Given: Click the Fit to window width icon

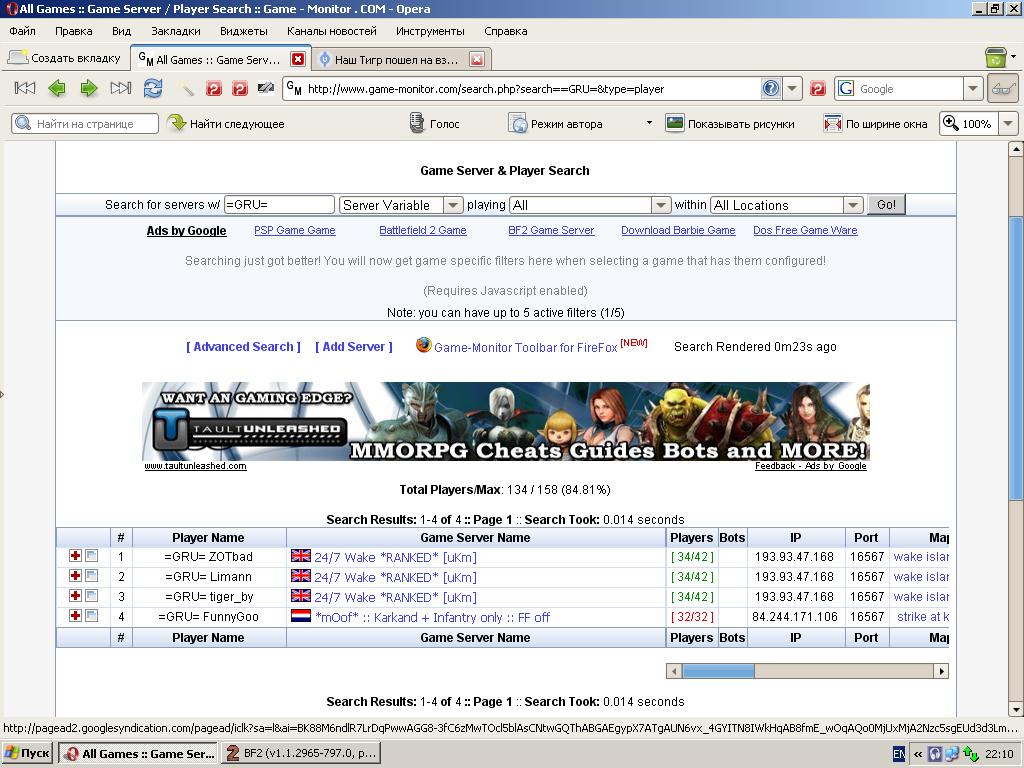Looking at the screenshot, I should coord(832,123).
